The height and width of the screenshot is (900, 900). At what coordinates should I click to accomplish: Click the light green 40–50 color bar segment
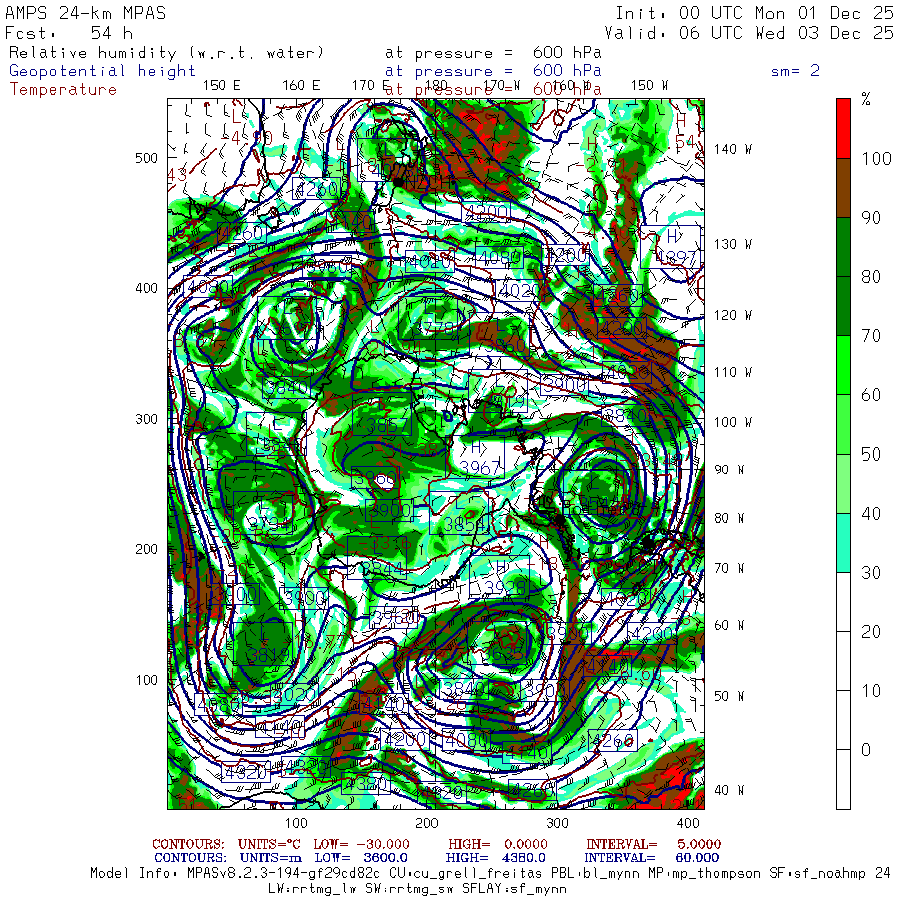[x=843, y=483]
